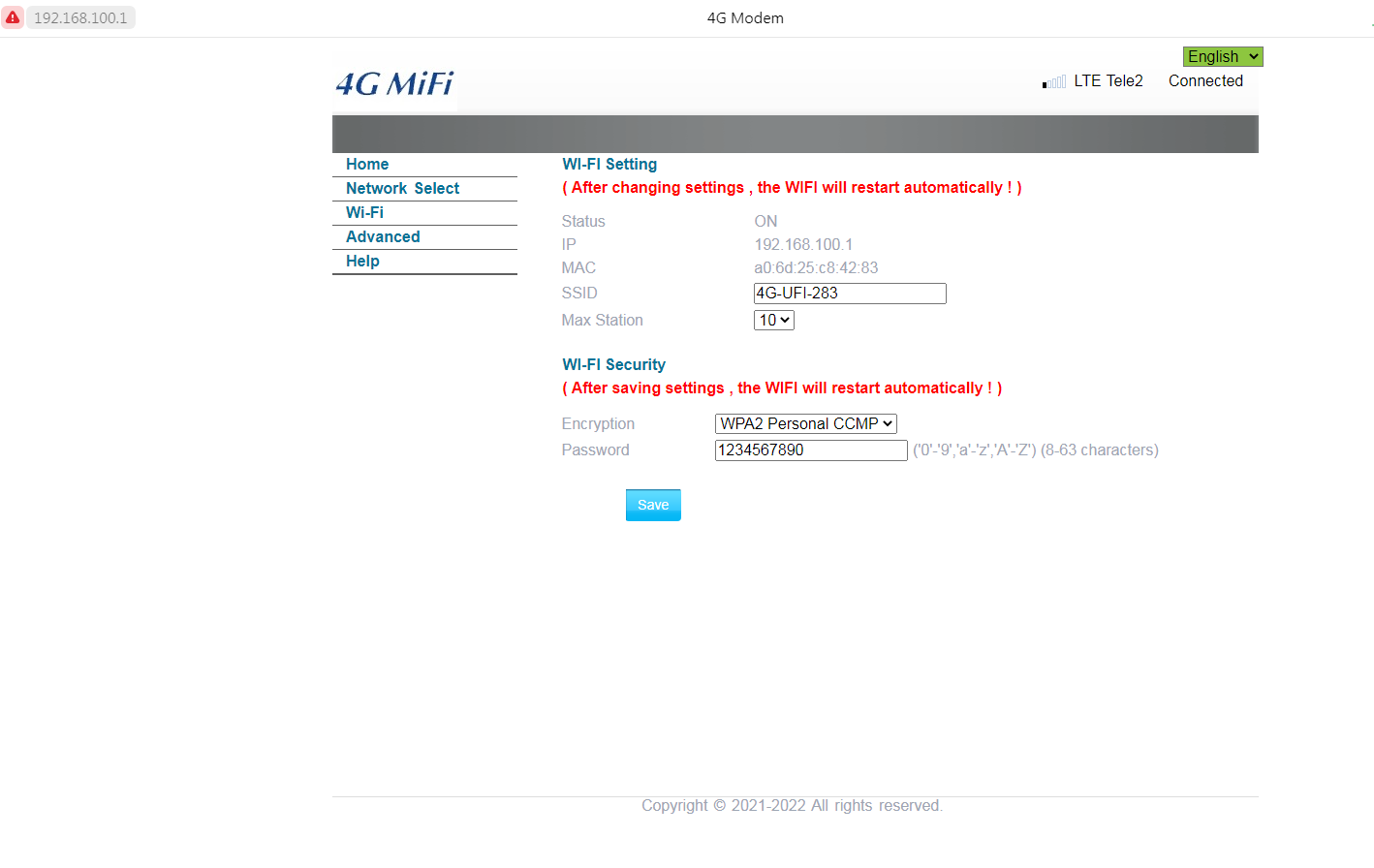Viewport: 1374px width, 868px height.
Task: Click into the SSID text field
Action: (x=849, y=294)
